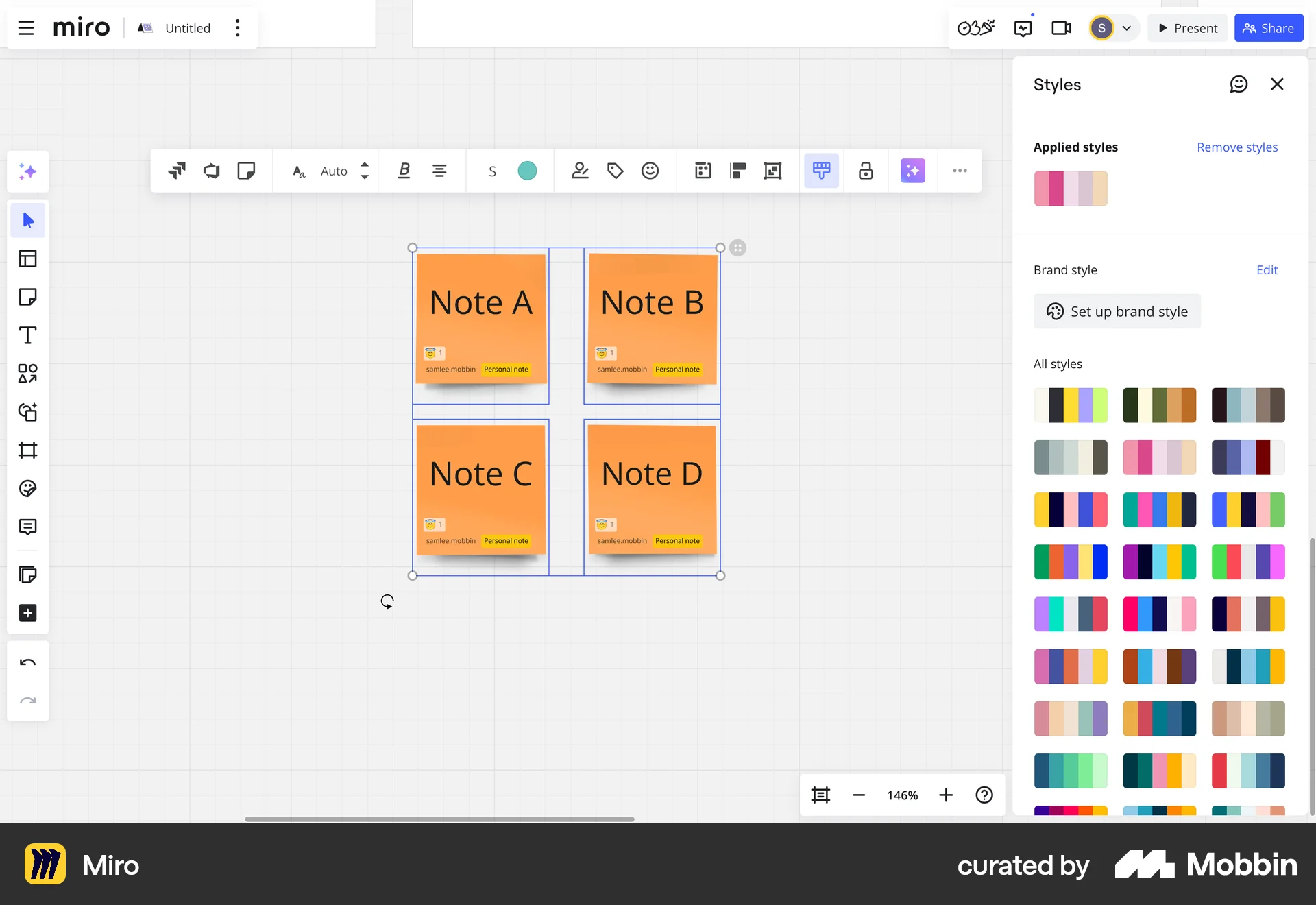
Task: Select the Text tool from left toolbar
Action: (28, 335)
